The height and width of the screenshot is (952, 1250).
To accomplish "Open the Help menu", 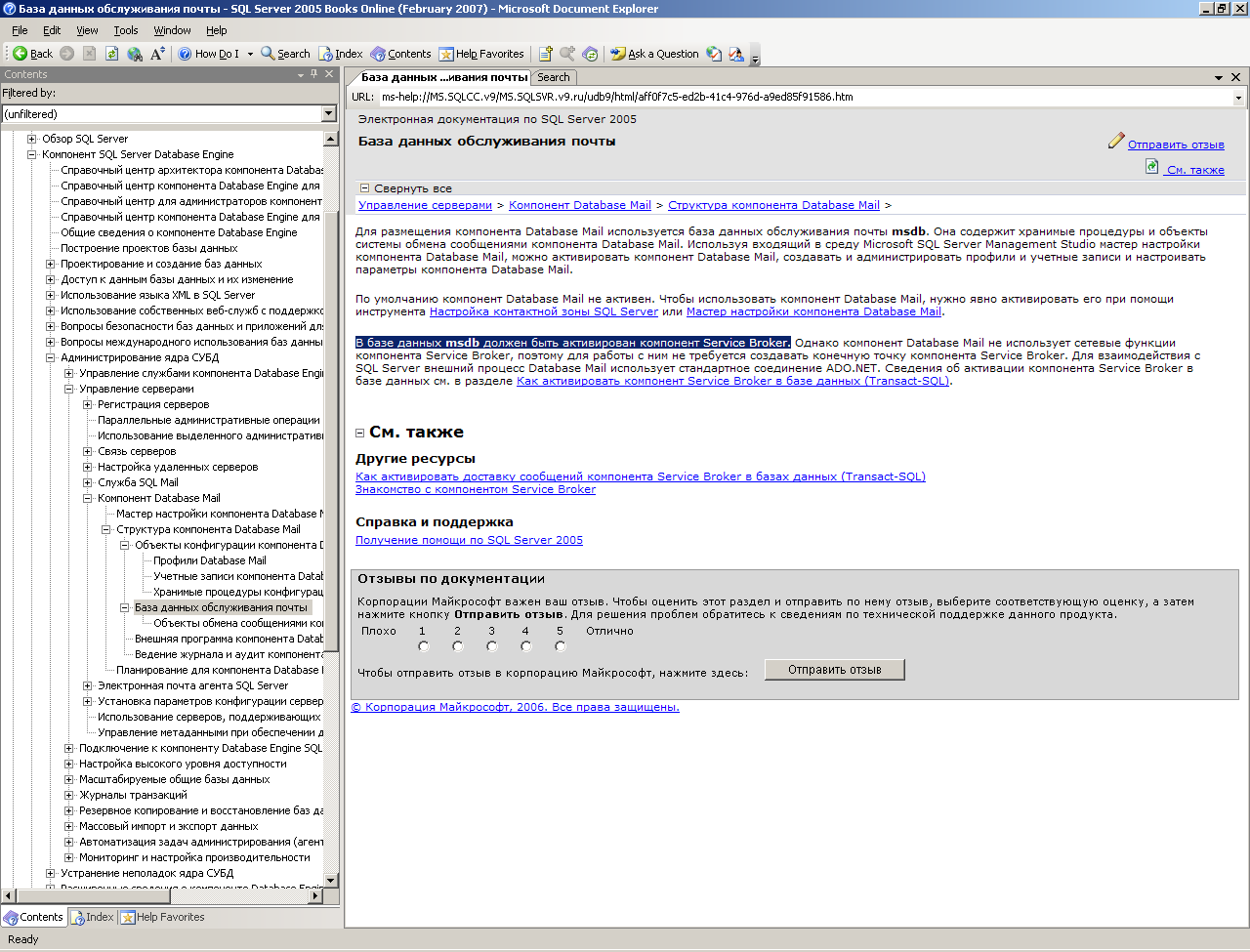I will (217, 30).
